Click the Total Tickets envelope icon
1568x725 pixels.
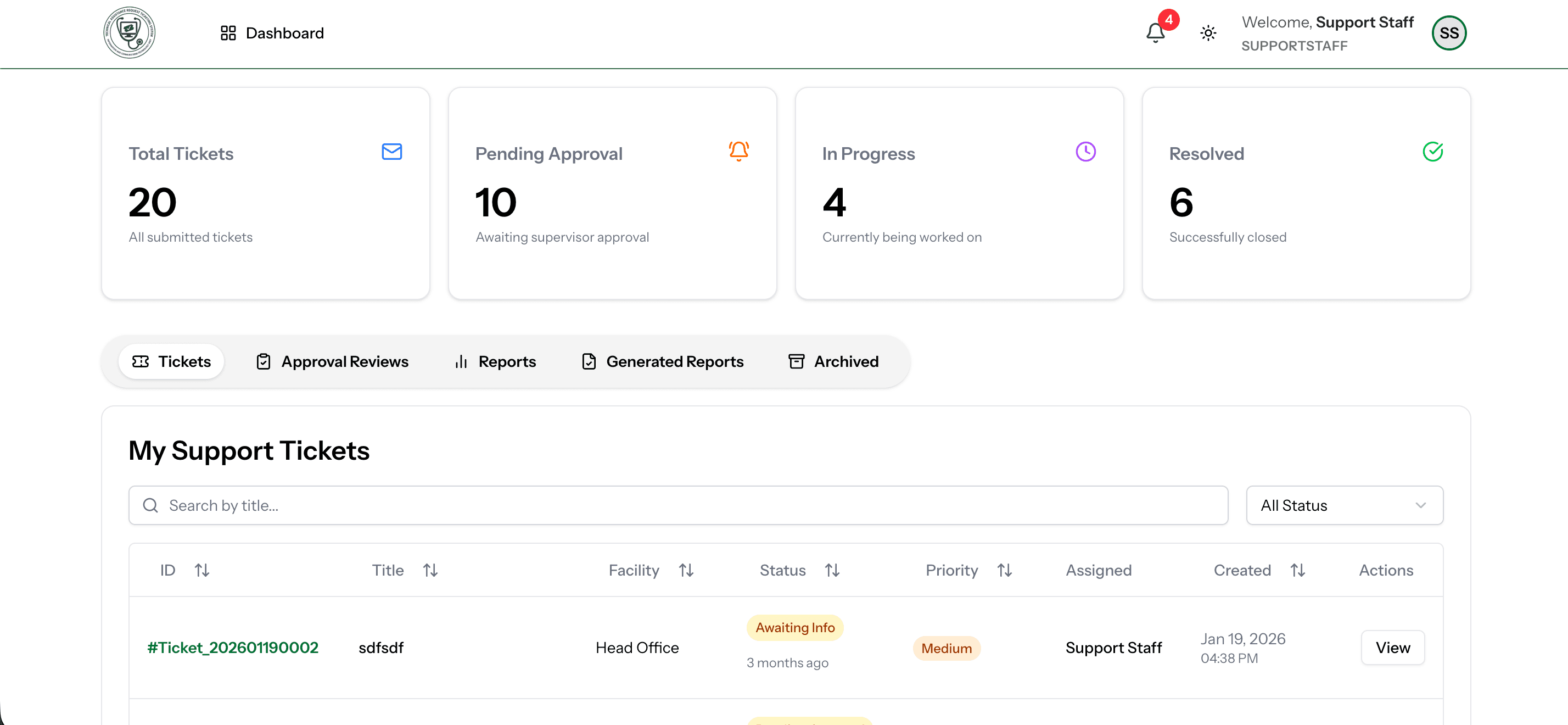(x=392, y=152)
